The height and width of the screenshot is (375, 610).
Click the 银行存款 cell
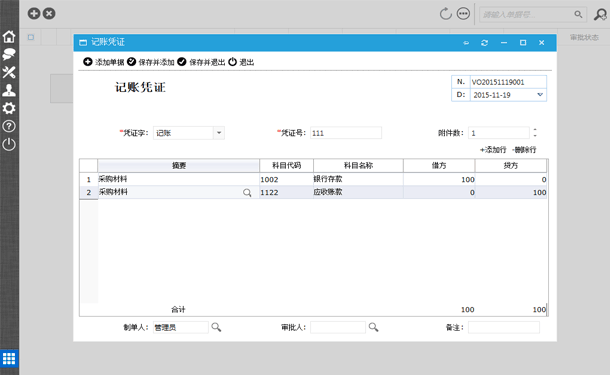coord(358,179)
